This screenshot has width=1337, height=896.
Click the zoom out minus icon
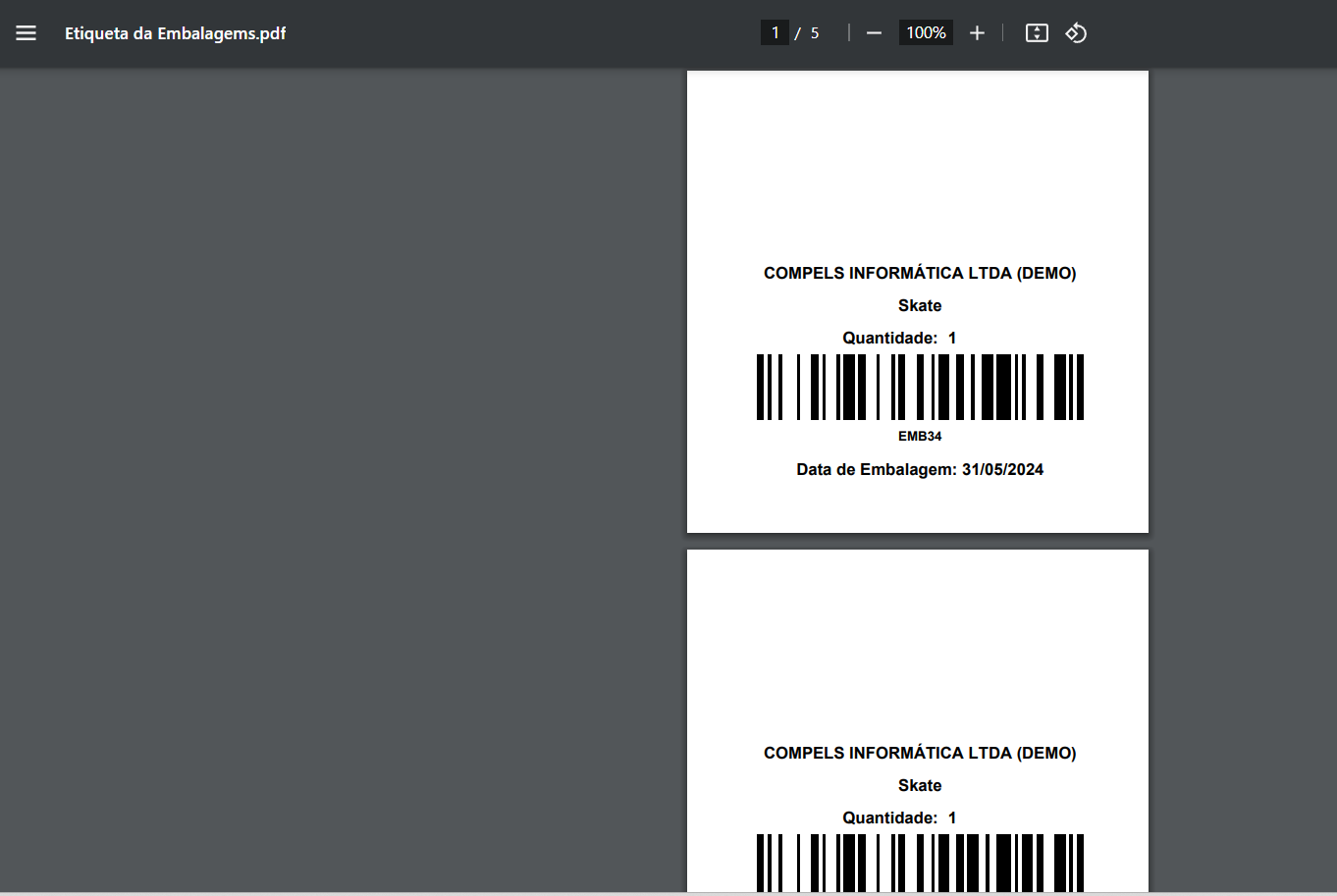point(874,33)
